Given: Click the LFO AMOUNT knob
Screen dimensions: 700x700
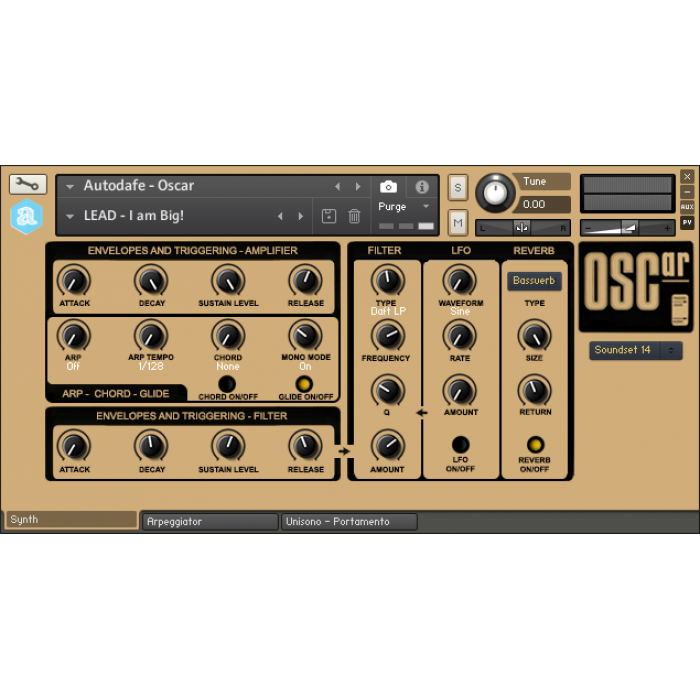Looking at the screenshot, I should click(459, 391).
